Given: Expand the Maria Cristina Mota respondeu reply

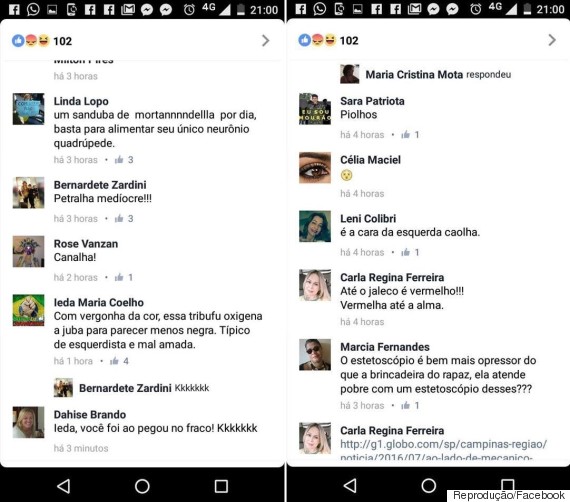Looking at the screenshot, I should click(x=425, y=74).
